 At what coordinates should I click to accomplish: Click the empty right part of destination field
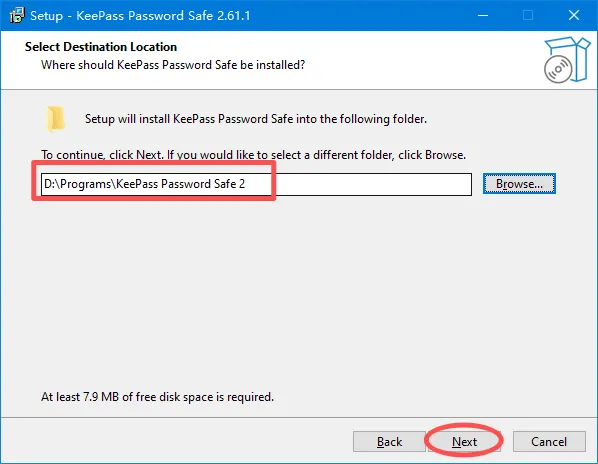click(374, 185)
